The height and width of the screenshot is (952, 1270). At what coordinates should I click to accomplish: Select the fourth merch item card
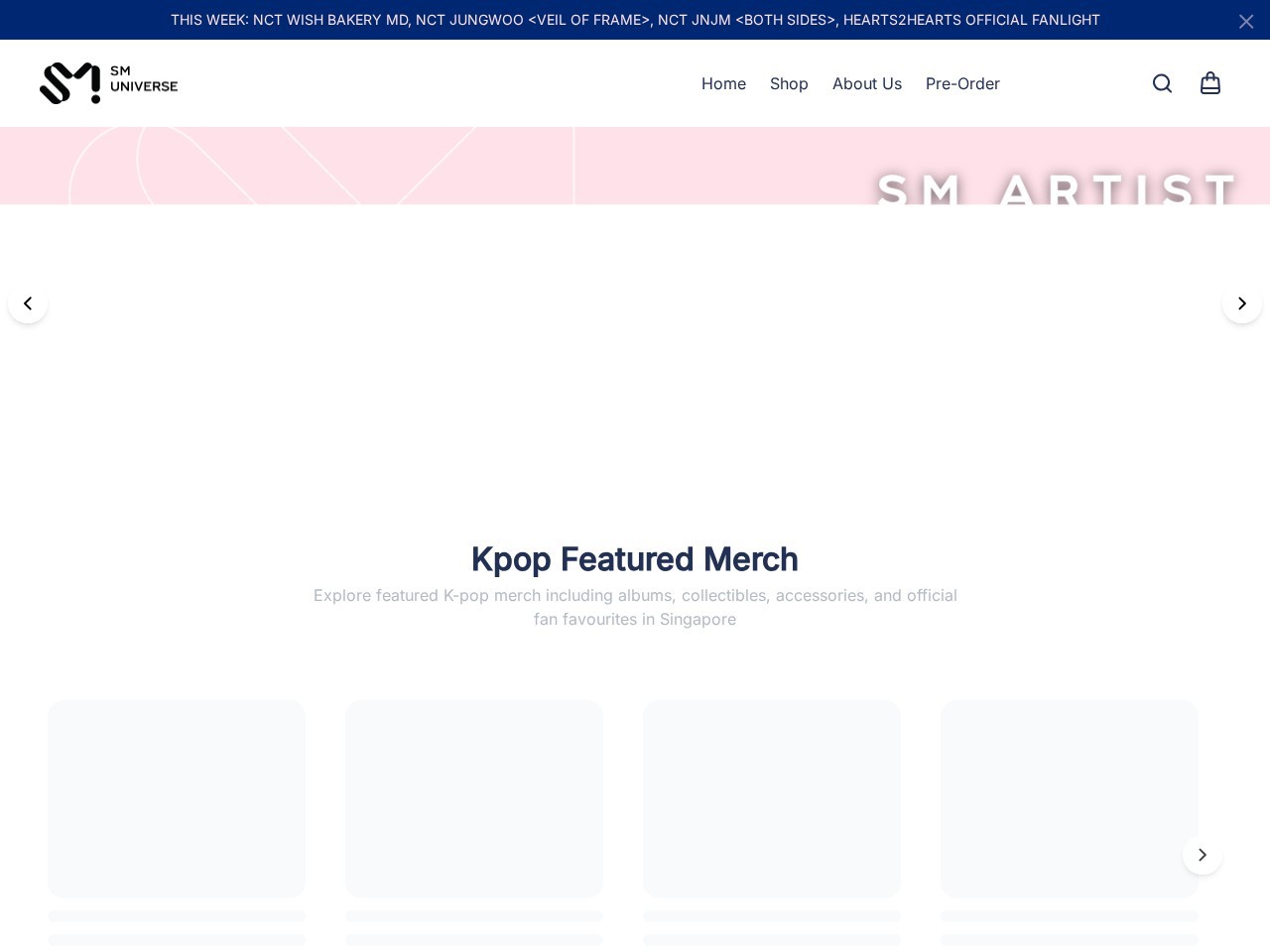[x=1070, y=798]
